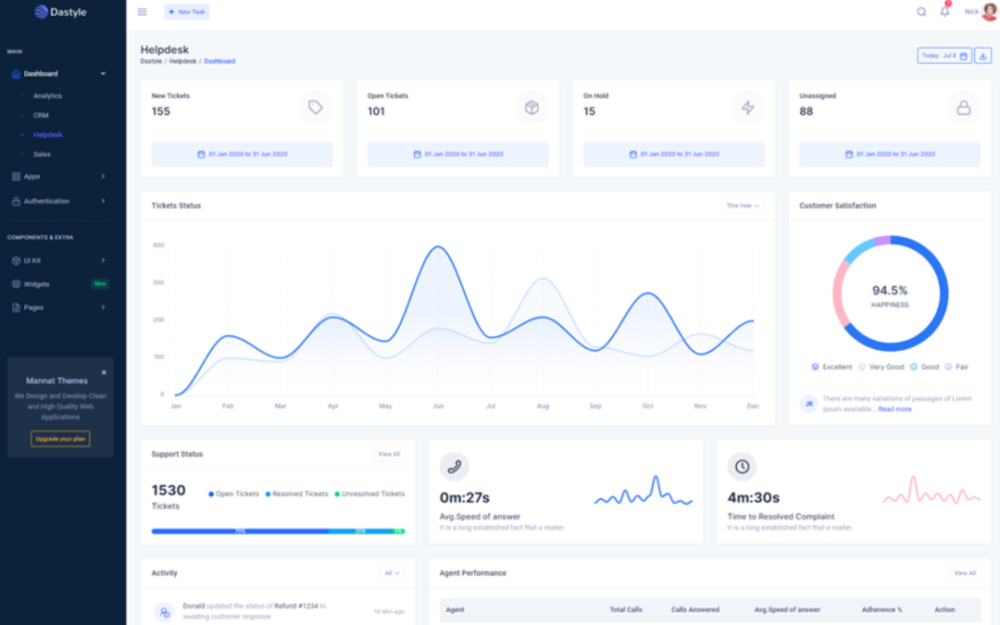Toggle the Open Tickets legend entry

[x=233, y=494]
